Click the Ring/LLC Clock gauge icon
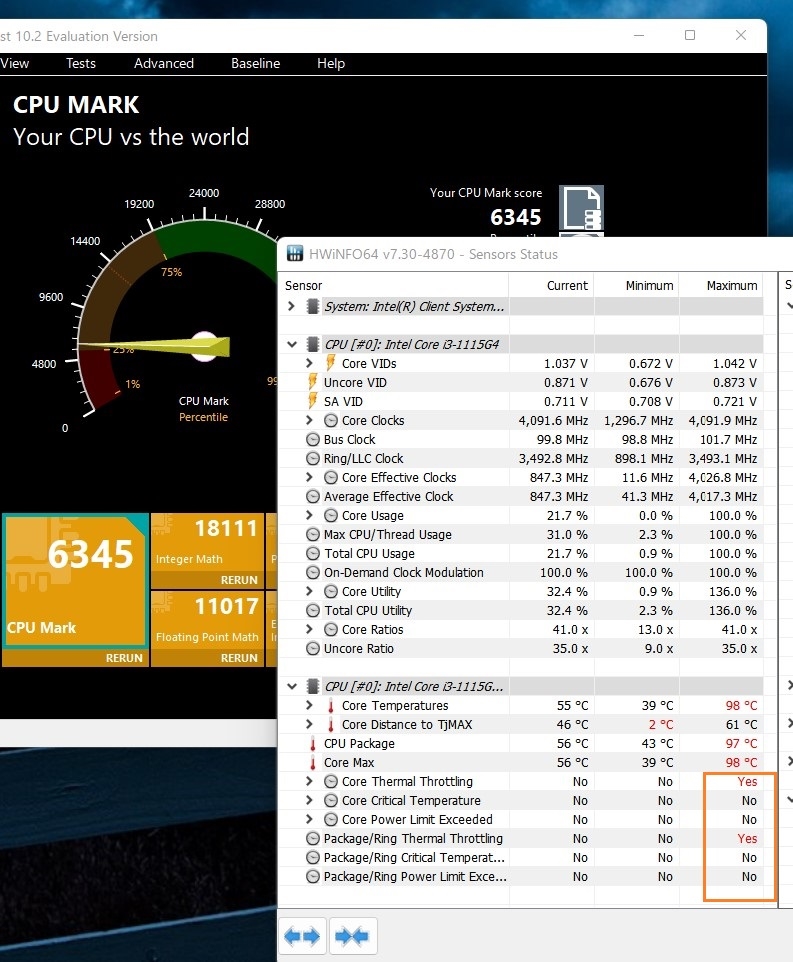 coord(313,458)
